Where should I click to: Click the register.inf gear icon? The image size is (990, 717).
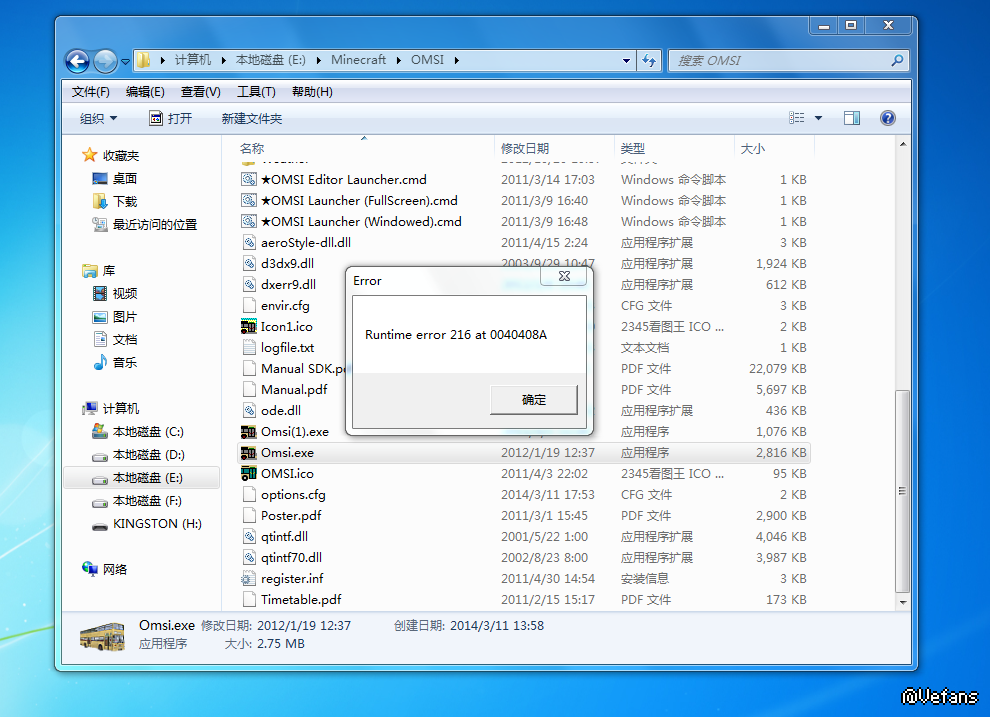[x=249, y=579]
